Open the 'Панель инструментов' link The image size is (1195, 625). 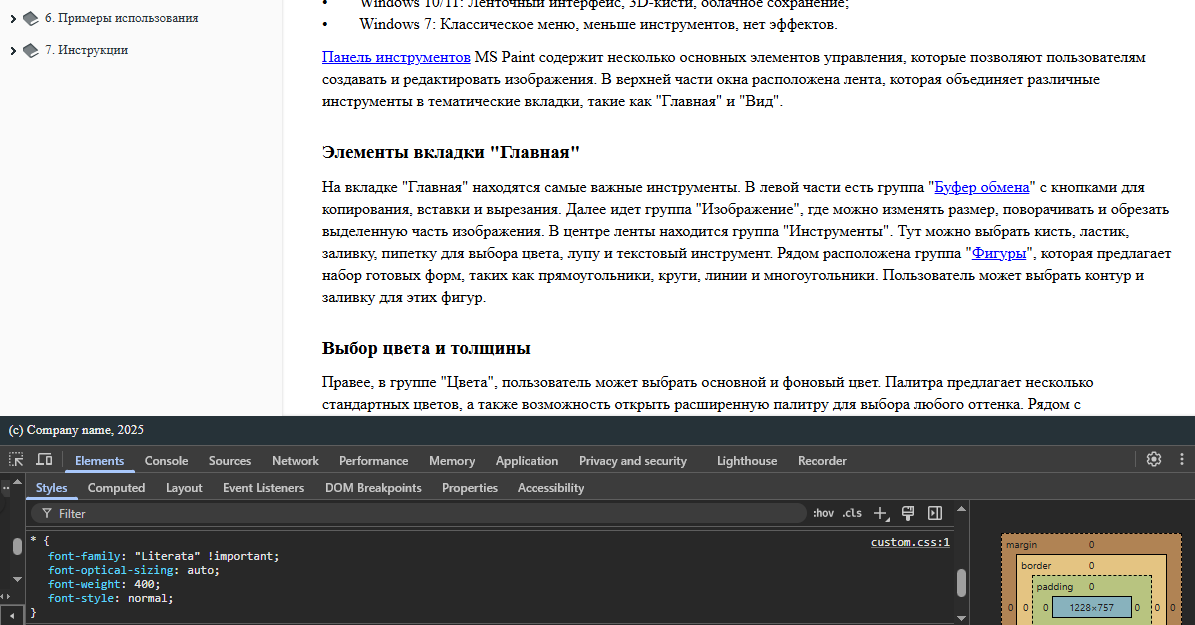(x=396, y=58)
